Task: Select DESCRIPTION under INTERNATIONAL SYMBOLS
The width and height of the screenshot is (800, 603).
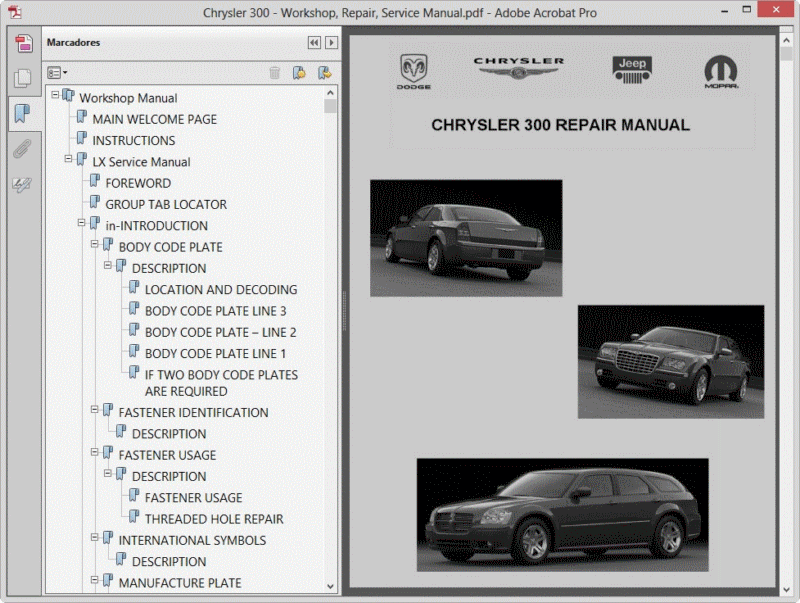Action: 169,562
